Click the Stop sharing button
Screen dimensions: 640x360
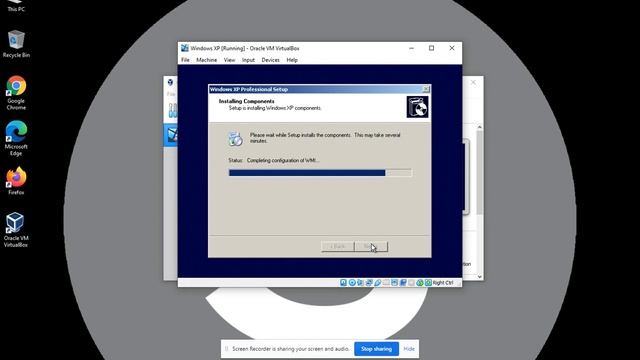click(x=376, y=349)
